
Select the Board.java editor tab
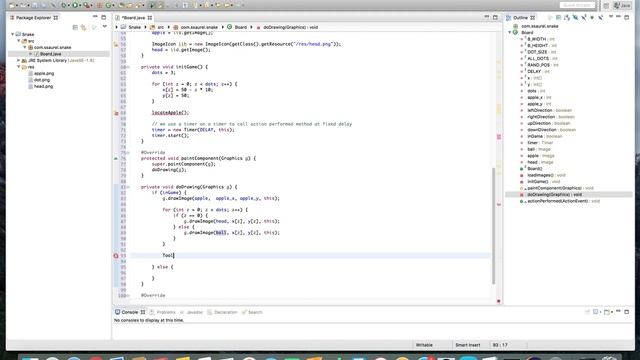133,18
